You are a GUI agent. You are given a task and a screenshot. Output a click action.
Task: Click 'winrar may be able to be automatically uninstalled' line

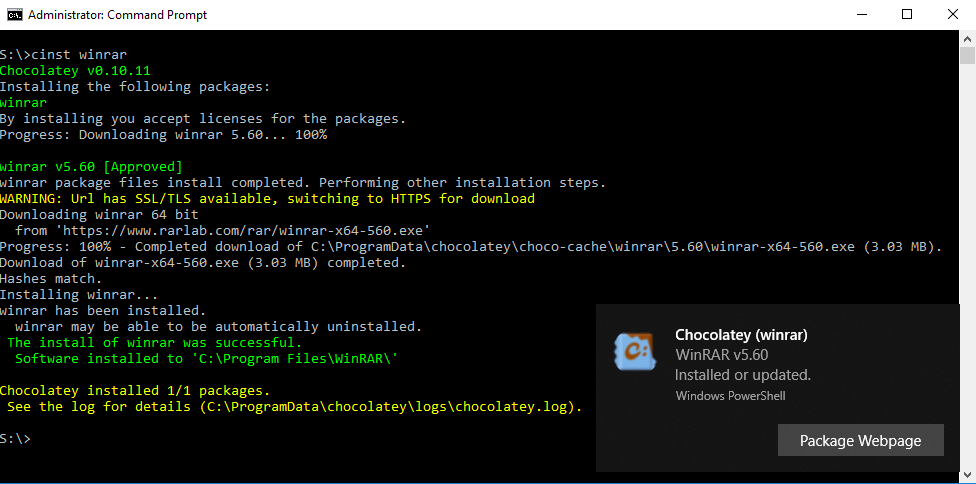[x=218, y=326]
